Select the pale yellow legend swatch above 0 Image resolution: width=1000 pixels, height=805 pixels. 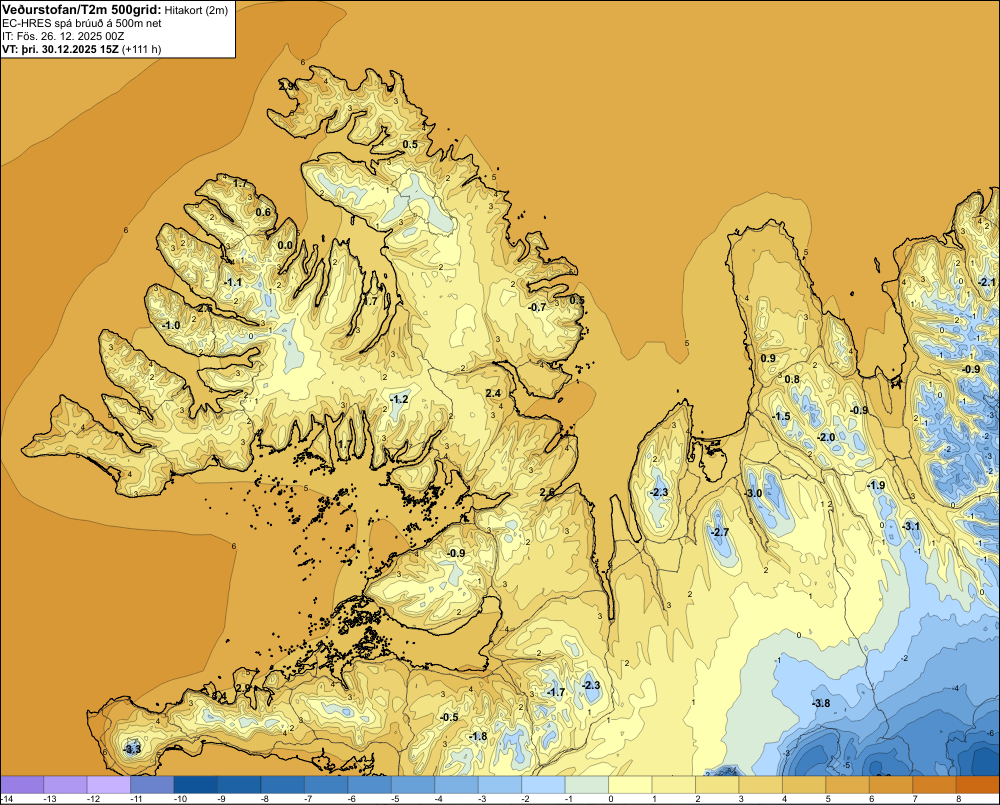[630, 785]
